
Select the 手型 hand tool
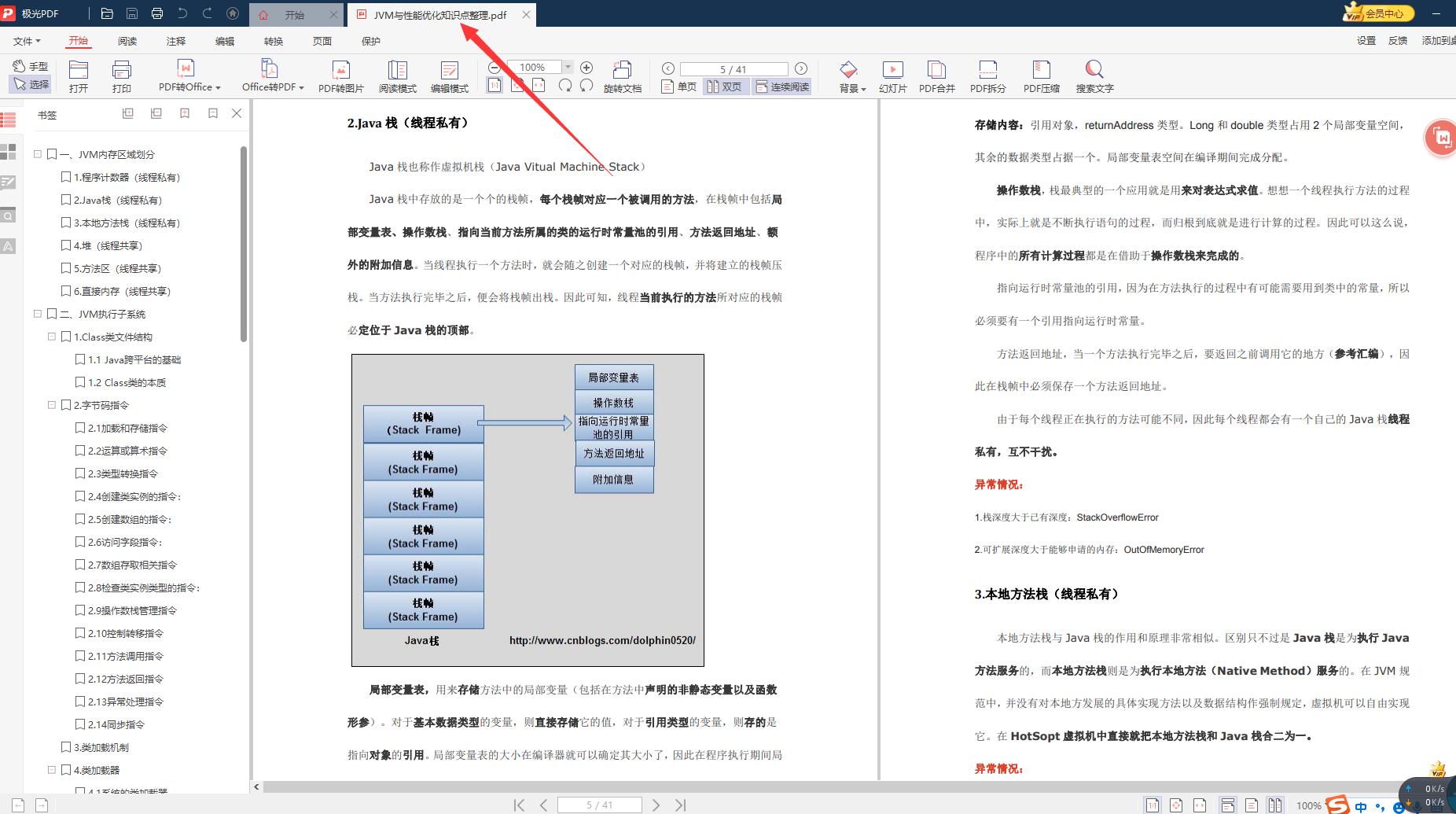point(31,66)
